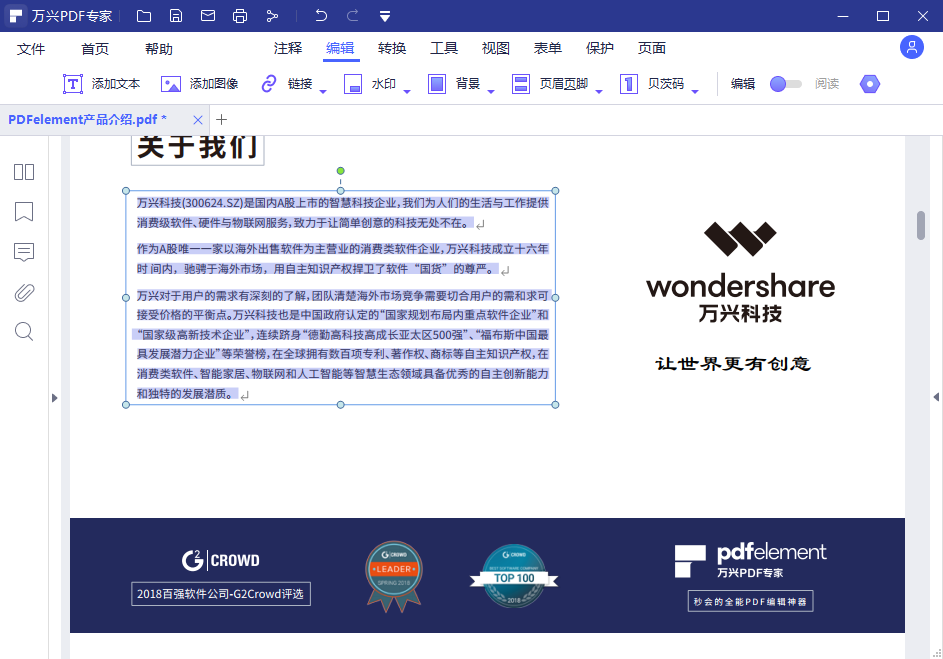The width and height of the screenshot is (943, 659).
Task: Click the 水印 watermark icon
Action: click(353, 84)
